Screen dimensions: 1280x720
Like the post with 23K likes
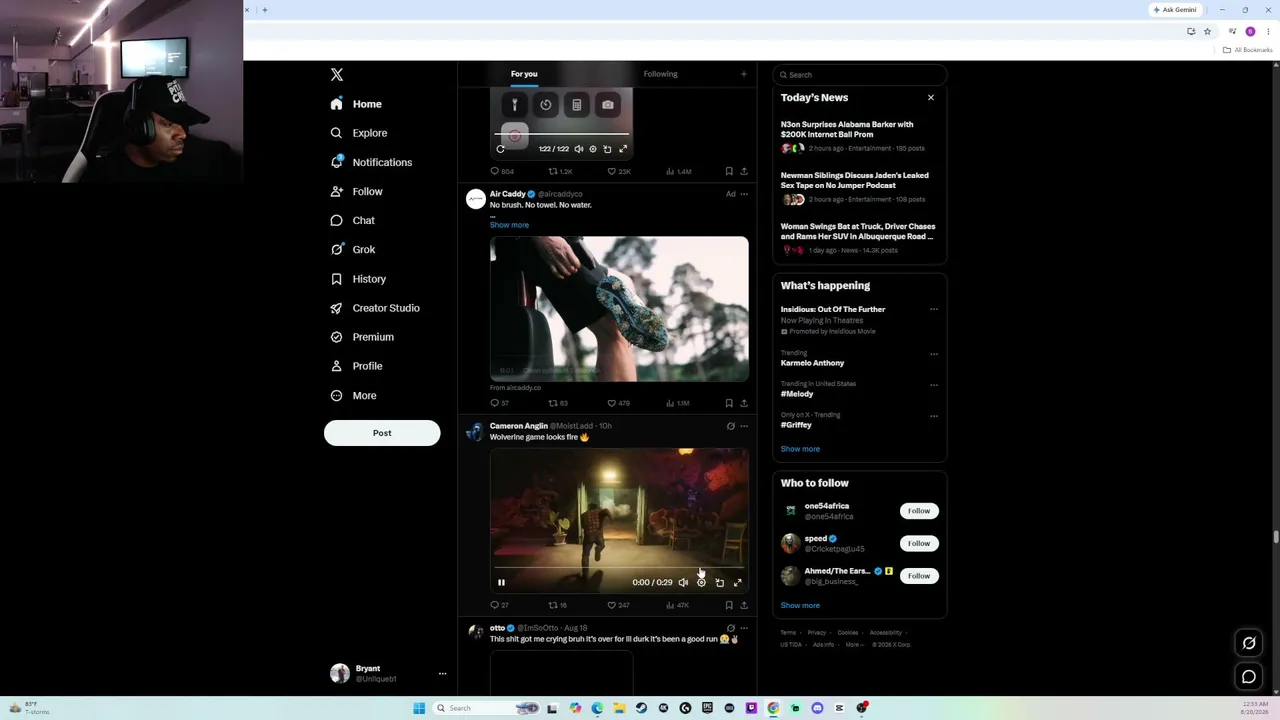(x=619, y=172)
